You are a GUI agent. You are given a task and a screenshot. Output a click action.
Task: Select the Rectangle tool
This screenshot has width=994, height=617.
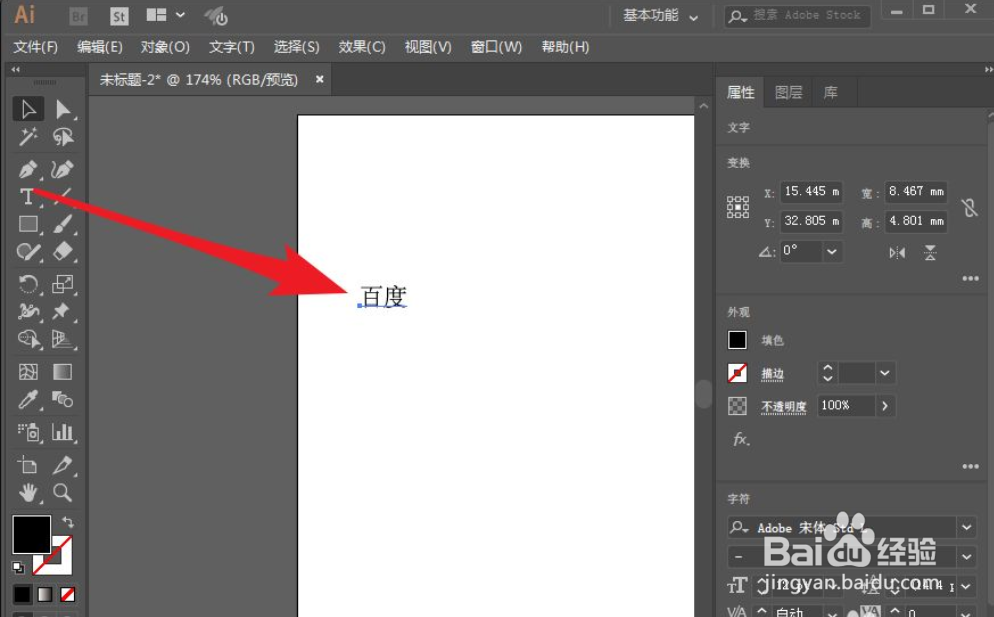28,224
